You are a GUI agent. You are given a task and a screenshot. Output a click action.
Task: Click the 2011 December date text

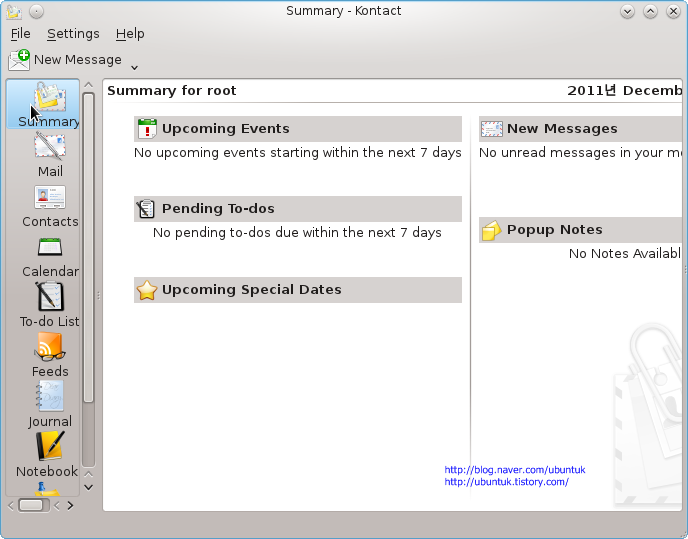tap(624, 91)
